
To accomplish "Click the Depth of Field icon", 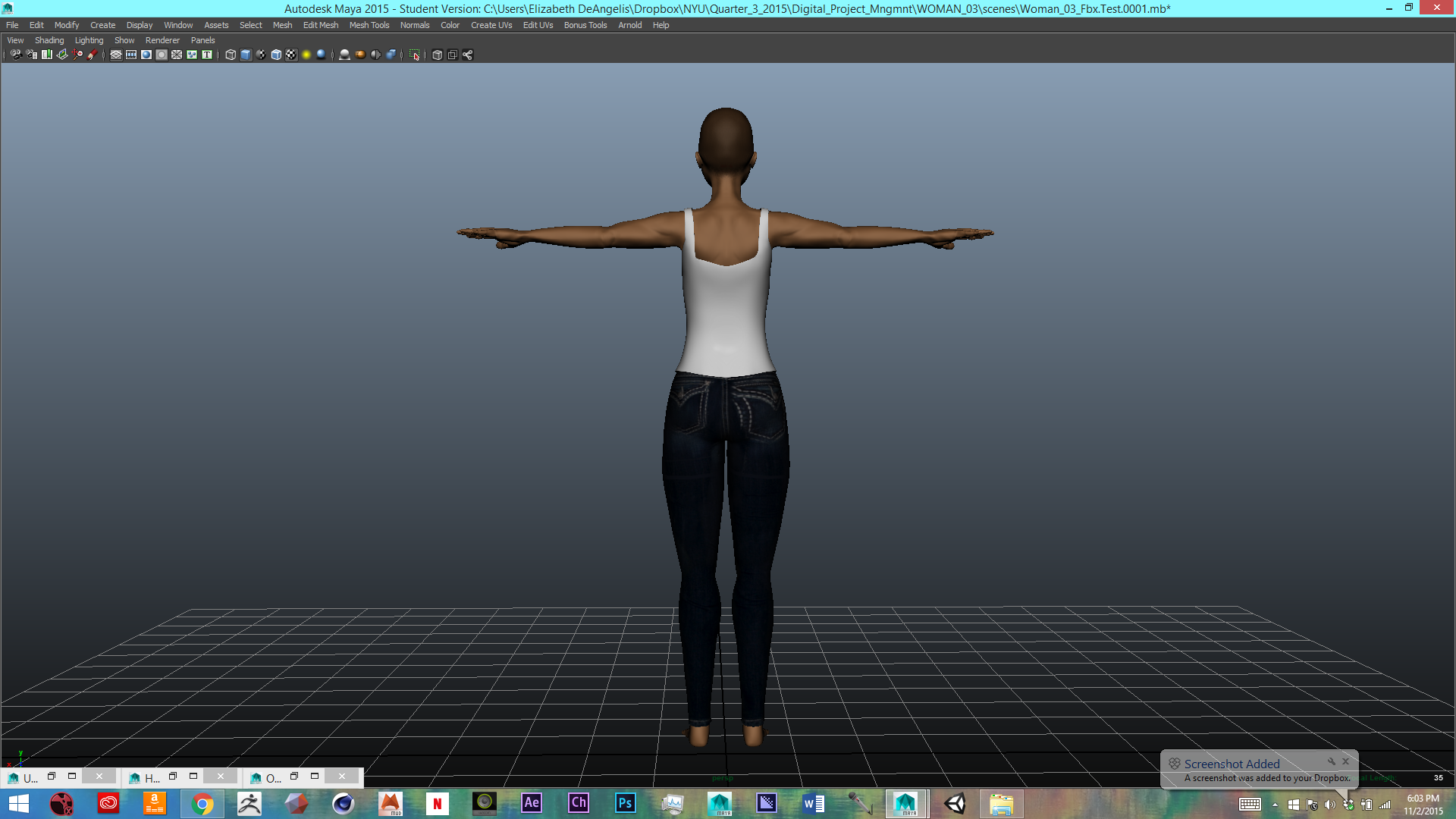I will pyautogui.click(x=391, y=55).
